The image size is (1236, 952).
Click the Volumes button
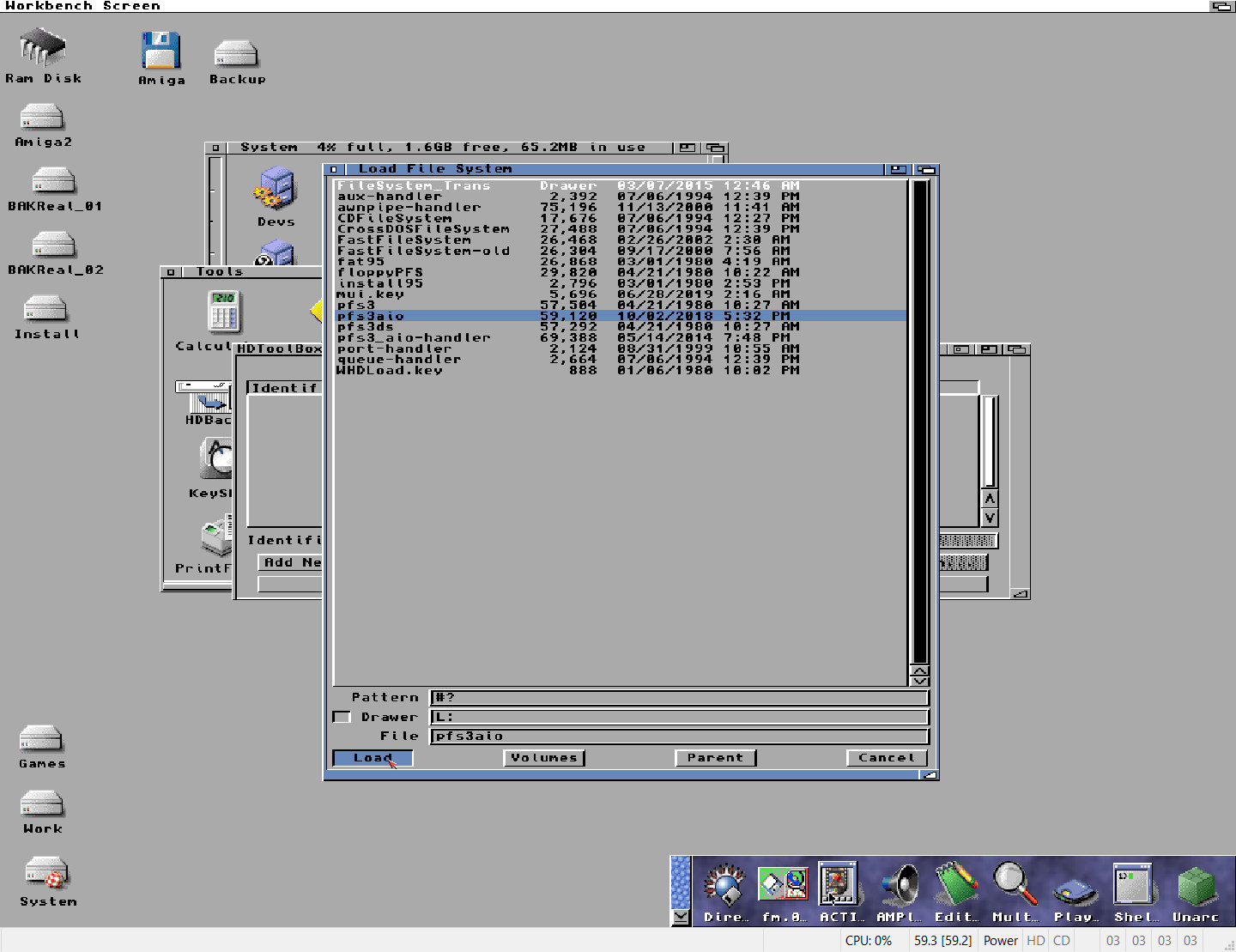tap(544, 758)
